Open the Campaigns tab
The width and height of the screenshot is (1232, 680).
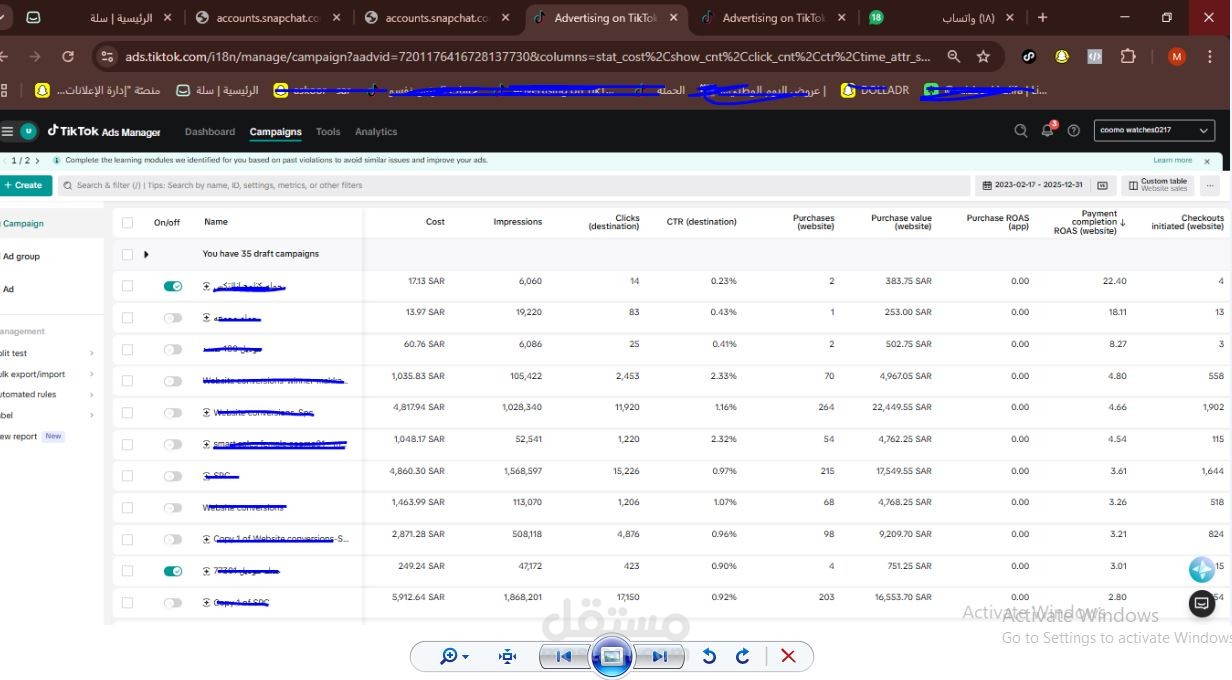tap(276, 131)
